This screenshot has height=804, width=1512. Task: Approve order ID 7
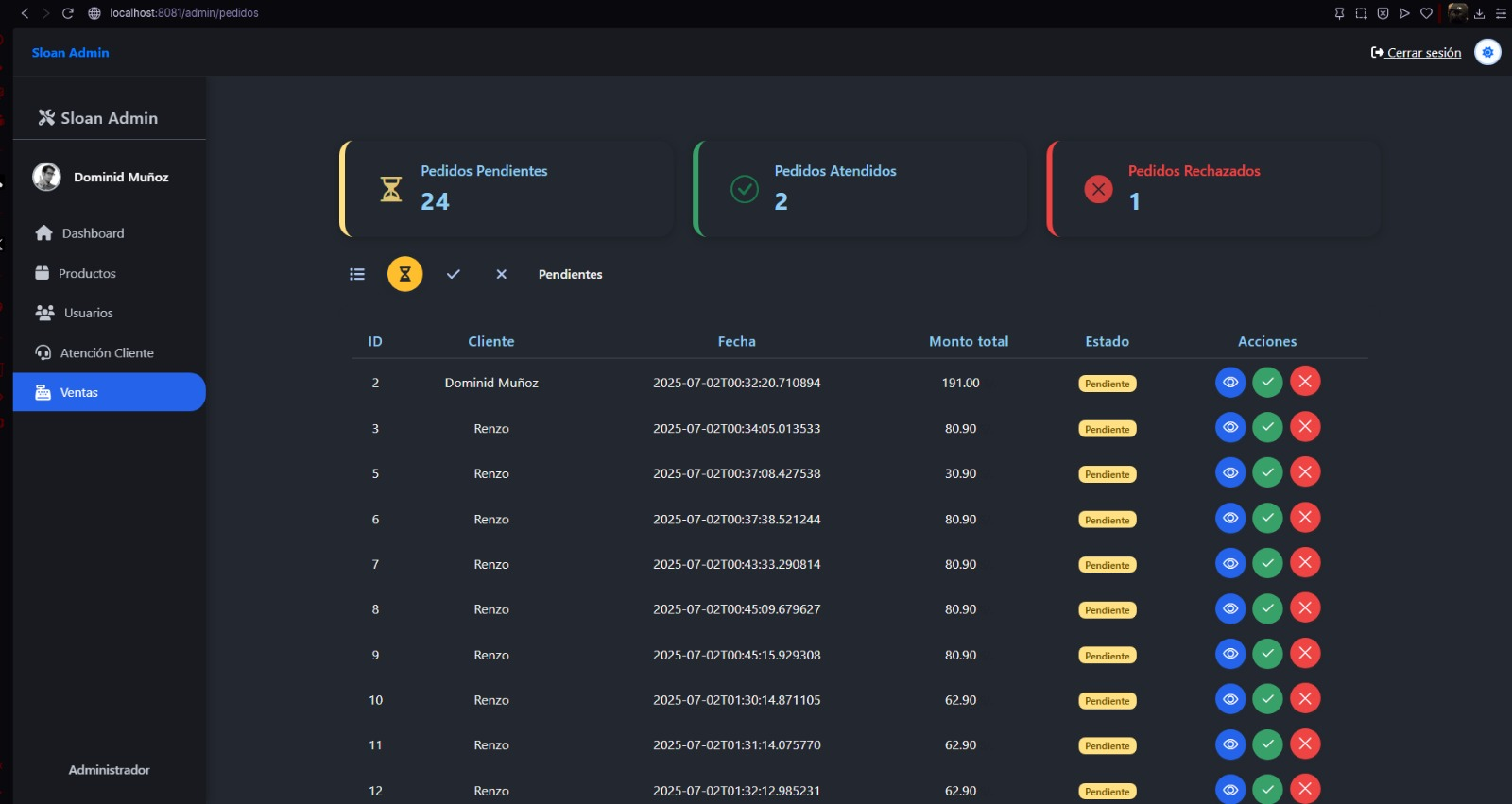click(x=1267, y=564)
